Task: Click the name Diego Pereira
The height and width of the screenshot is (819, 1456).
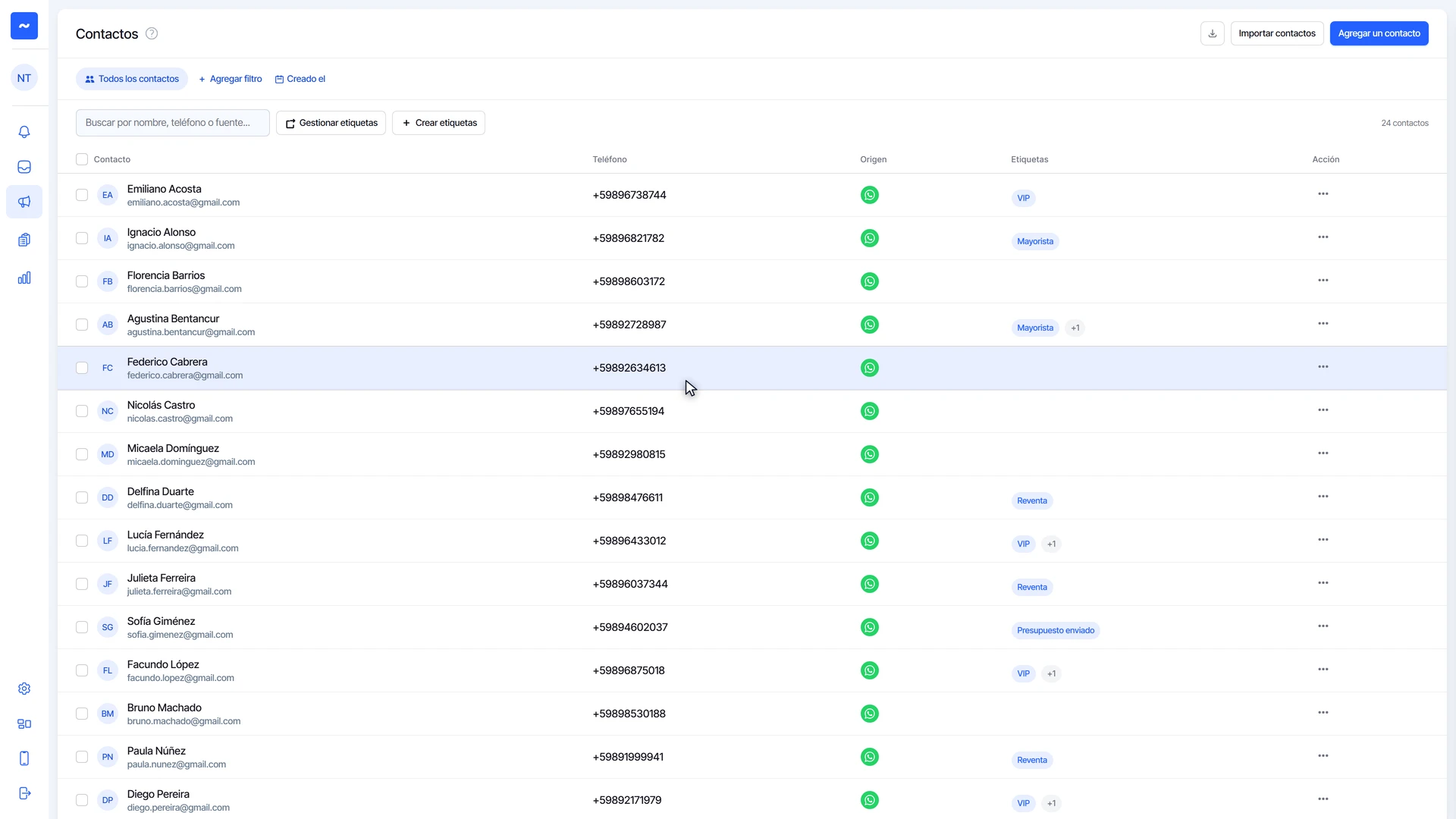Action: point(158,794)
